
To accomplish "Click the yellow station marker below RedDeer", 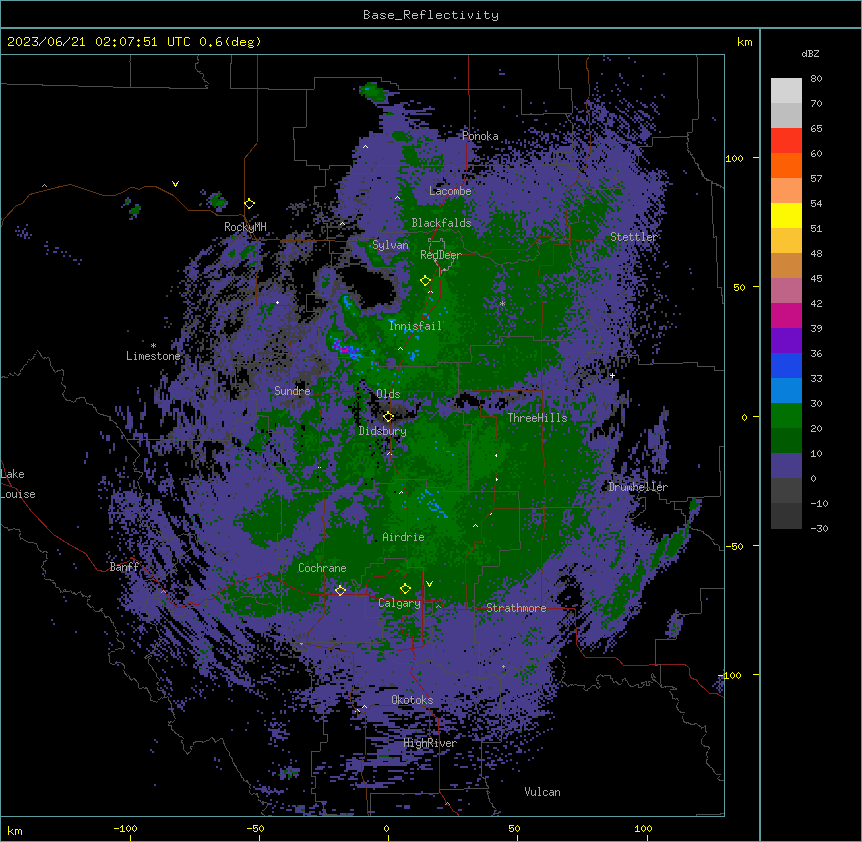I will point(425,281).
